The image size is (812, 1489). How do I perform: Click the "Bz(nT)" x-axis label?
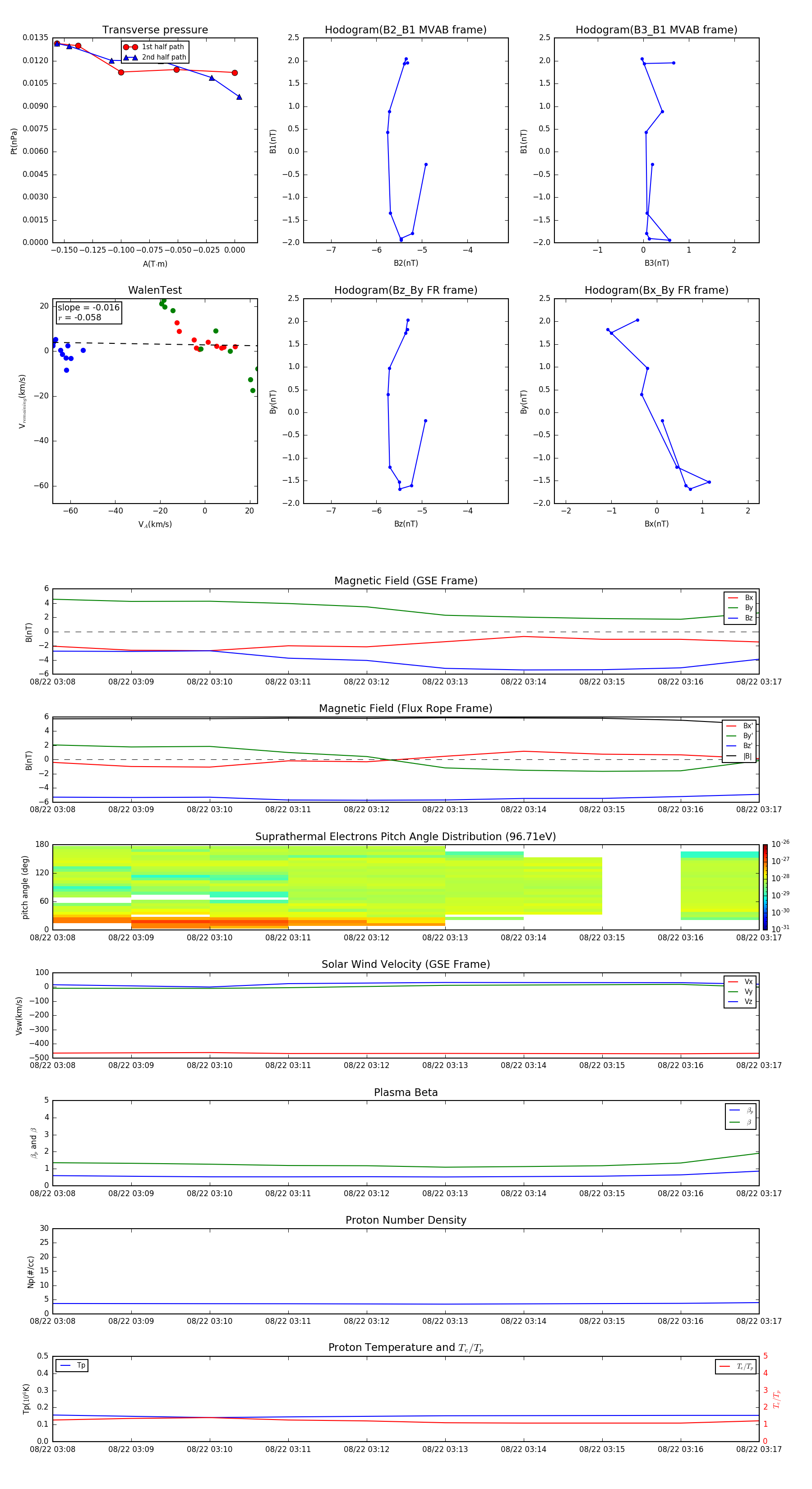point(406,524)
